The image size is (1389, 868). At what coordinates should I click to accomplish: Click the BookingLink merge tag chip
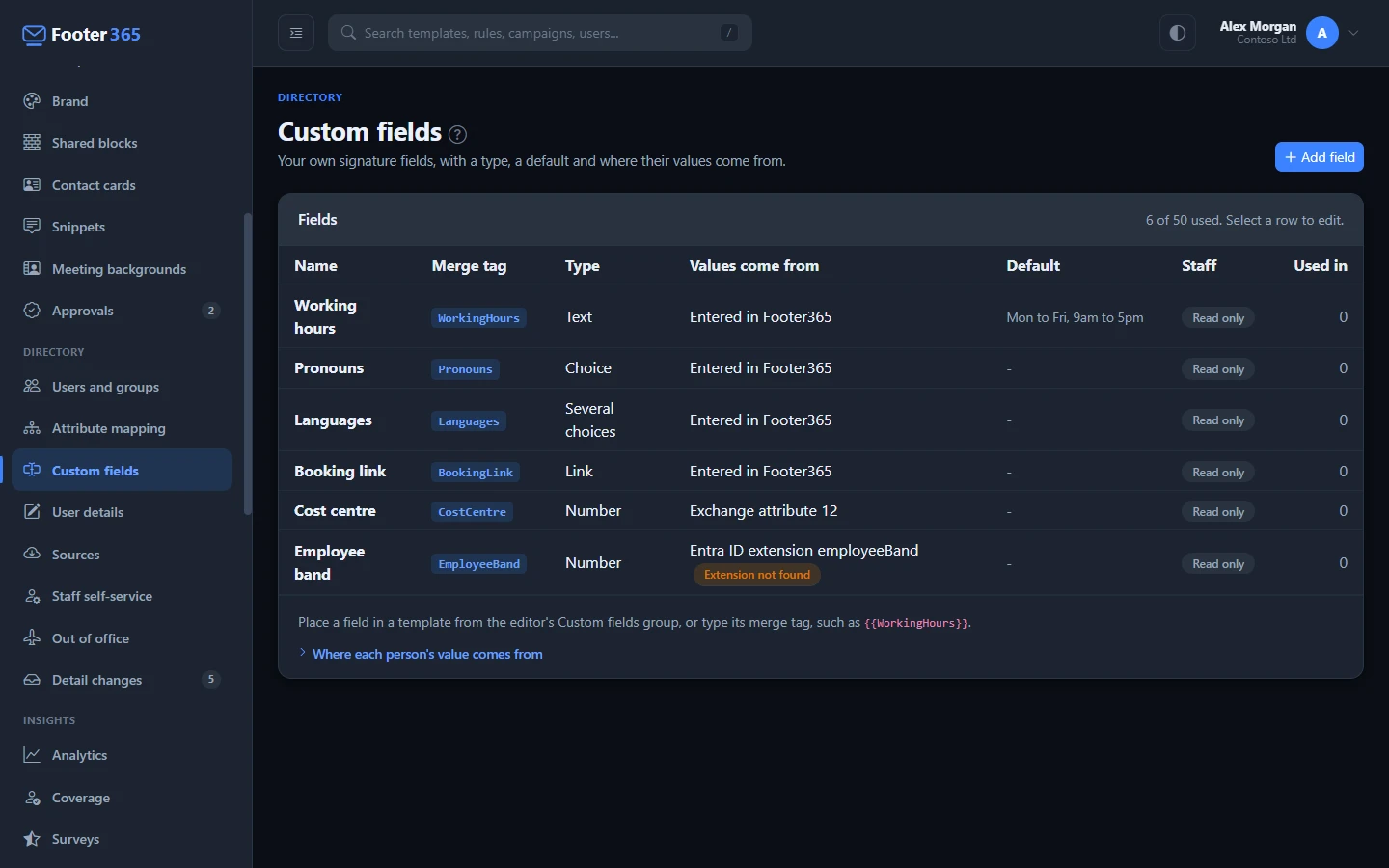(476, 473)
